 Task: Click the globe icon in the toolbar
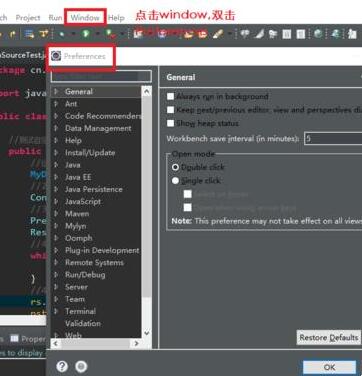318,34
